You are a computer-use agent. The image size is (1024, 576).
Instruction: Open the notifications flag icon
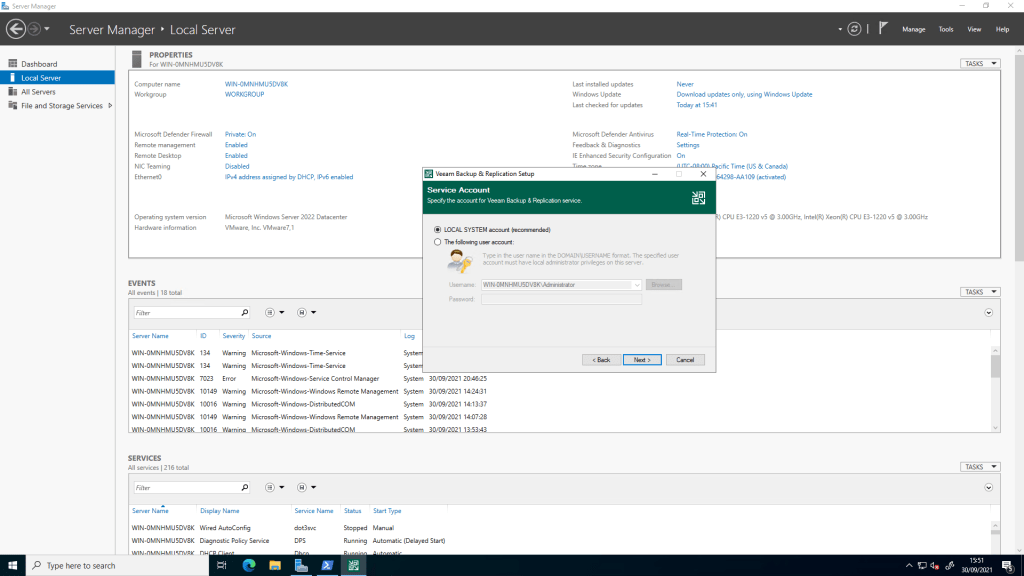click(883, 29)
